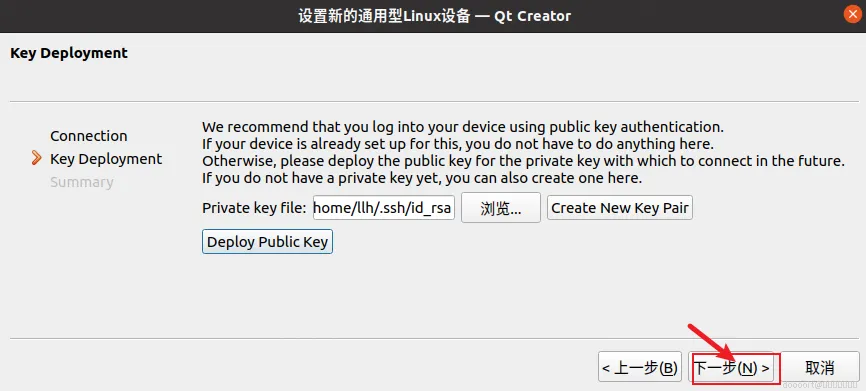The width and height of the screenshot is (866, 391).
Task: Cancel the wizard with the 取消 button
Action: pyautogui.click(x=820, y=368)
